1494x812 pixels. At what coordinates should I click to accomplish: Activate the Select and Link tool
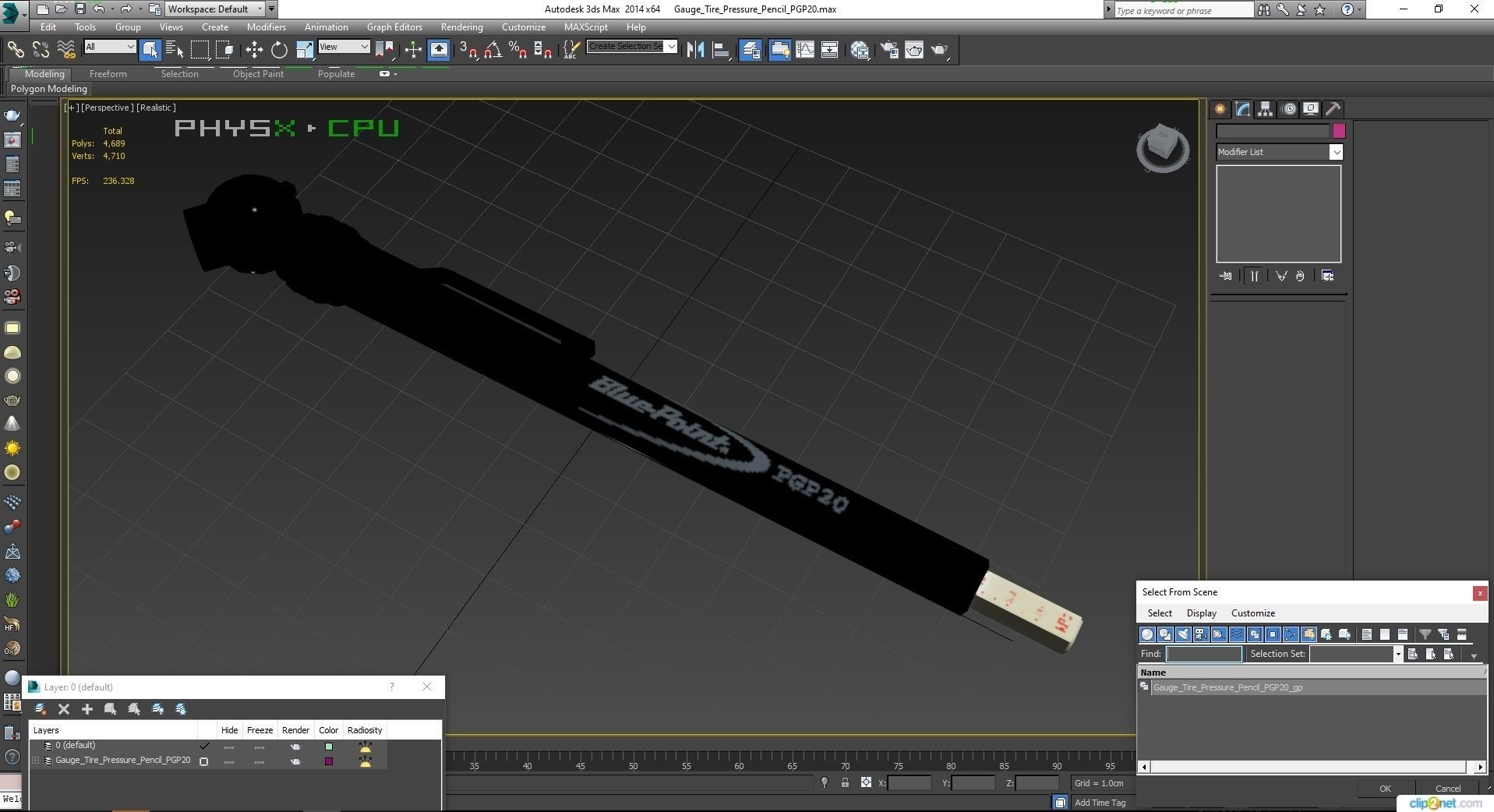click(x=16, y=50)
